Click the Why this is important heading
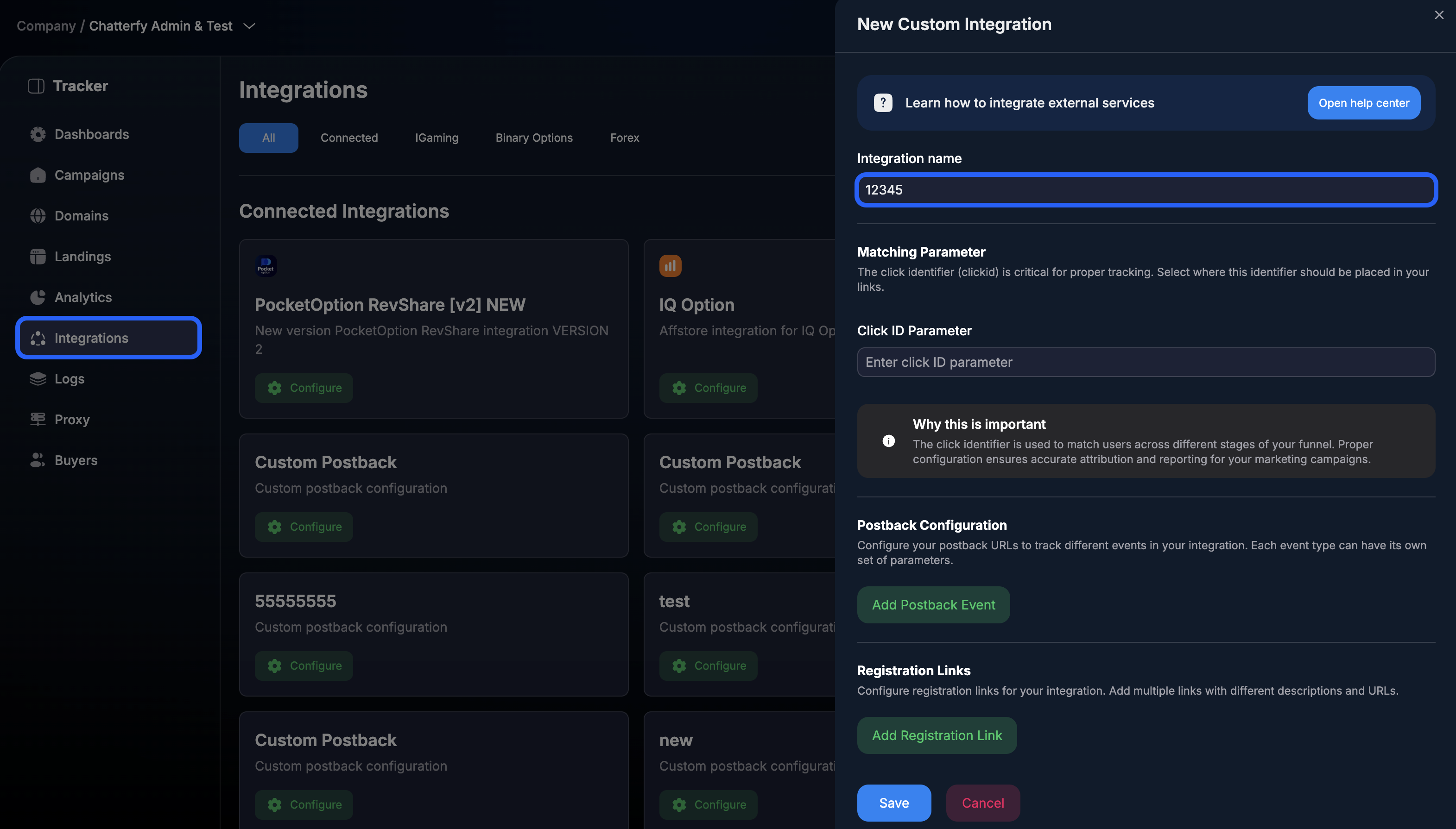Viewport: 1456px width, 829px height. click(979, 424)
